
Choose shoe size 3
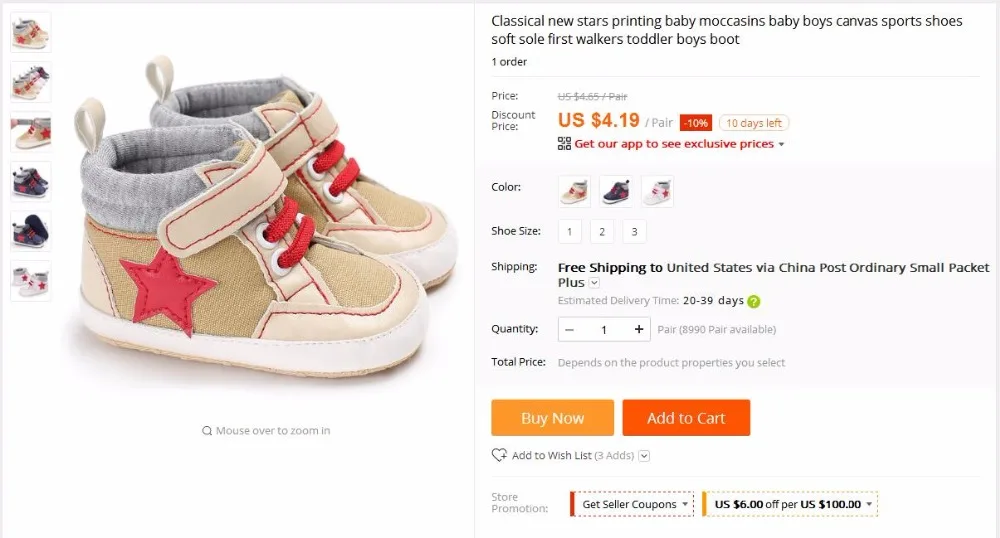pyautogui.click(x=635, y=231)
